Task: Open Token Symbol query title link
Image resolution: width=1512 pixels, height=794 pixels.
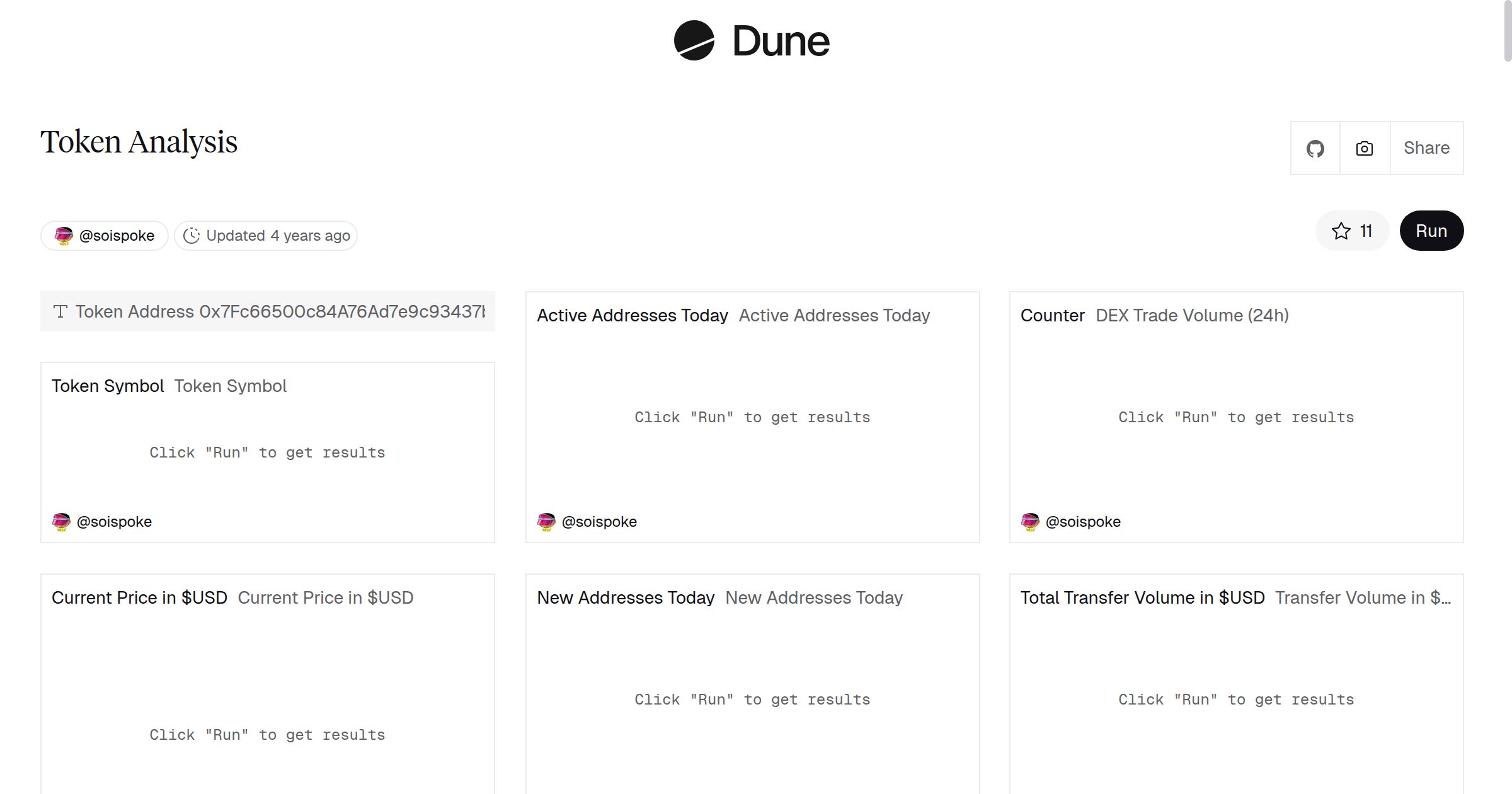Action: pyautogui.click(x=108, y=386)
